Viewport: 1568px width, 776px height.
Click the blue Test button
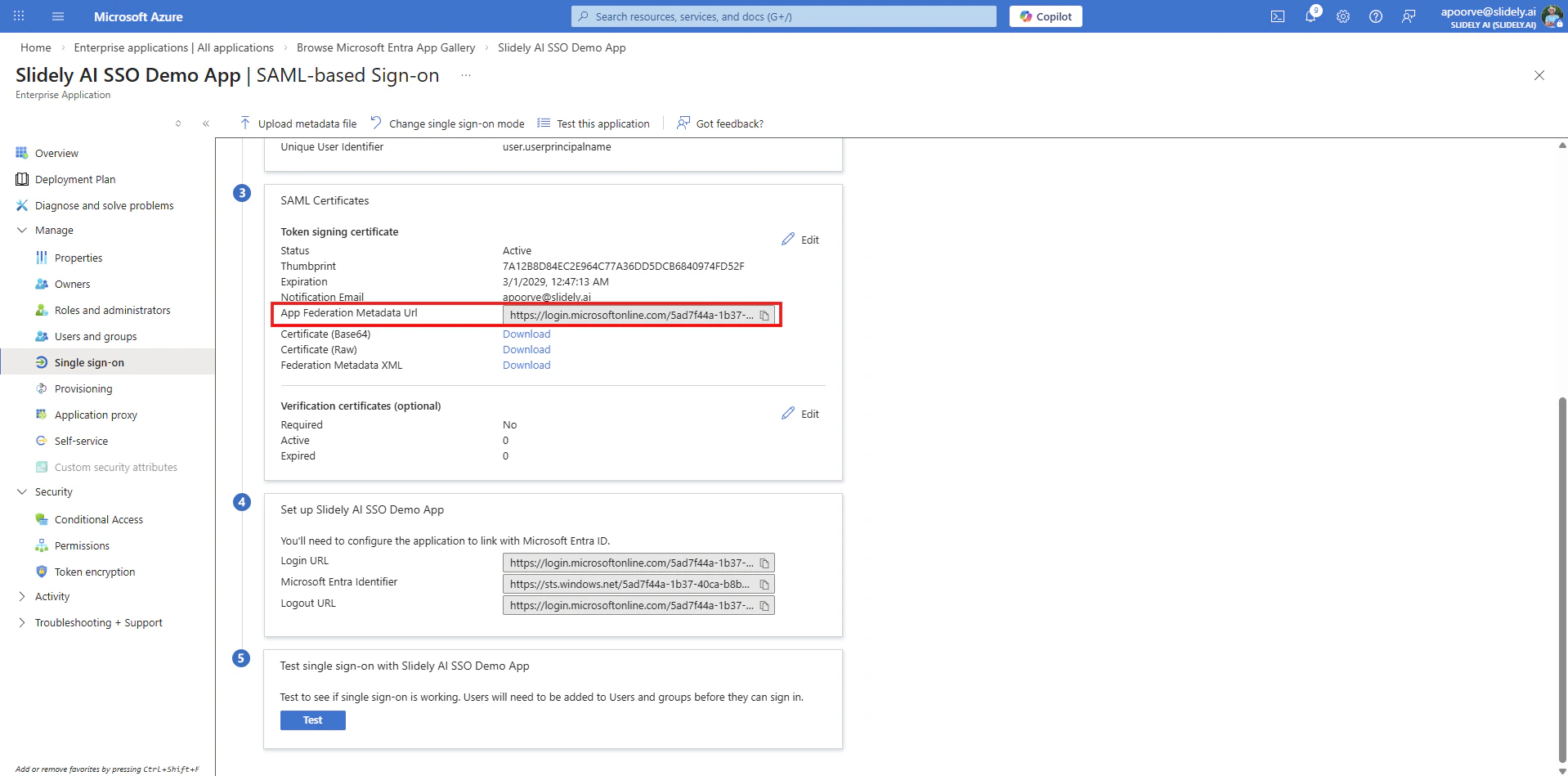point(313,720)
